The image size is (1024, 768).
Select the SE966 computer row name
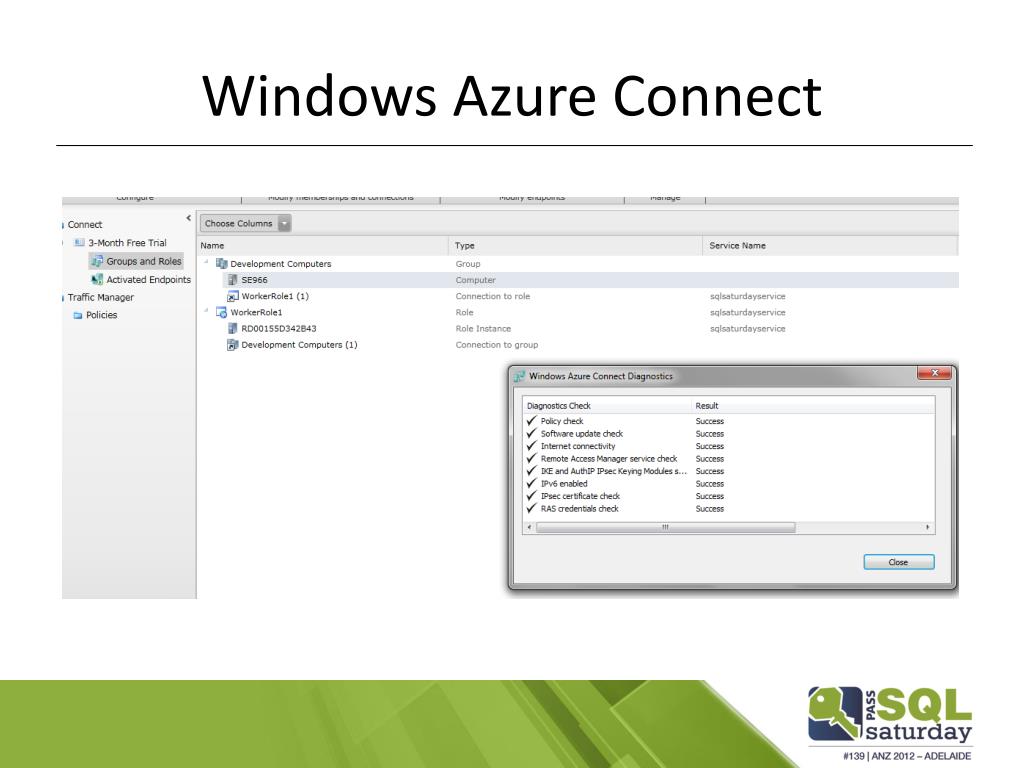pyautogui.click(x=254, y=280)
